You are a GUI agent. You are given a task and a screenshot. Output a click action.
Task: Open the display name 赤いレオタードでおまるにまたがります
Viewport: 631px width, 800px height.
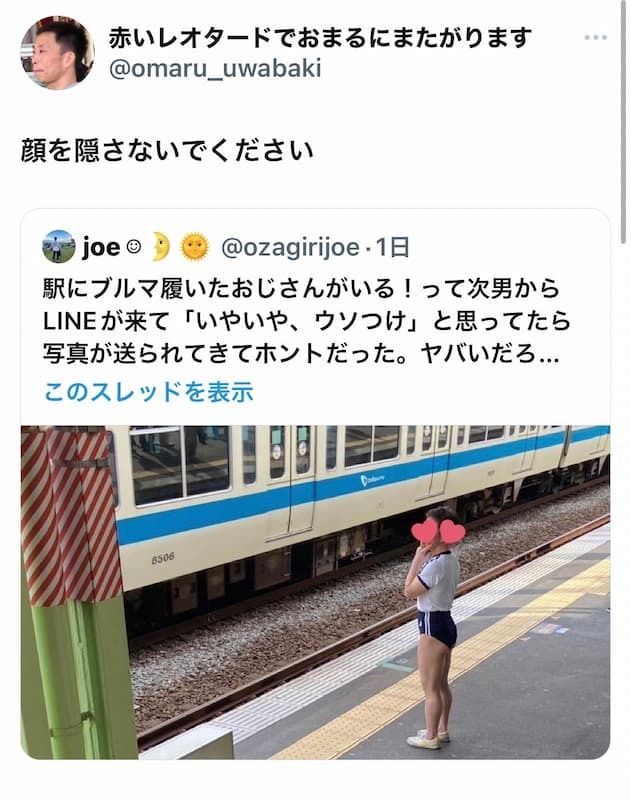click(x=320, y=38)
